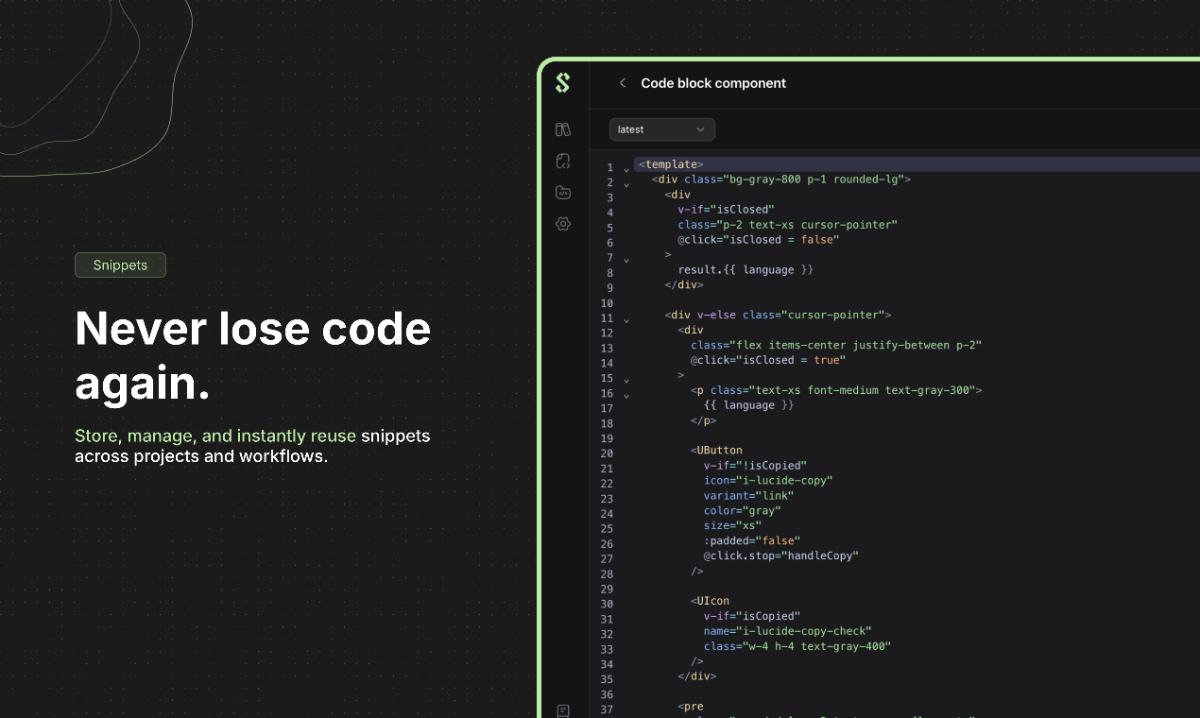Click the Code block component title
The height and width of the screenshot is (718, 1200).
pos(713,84)
